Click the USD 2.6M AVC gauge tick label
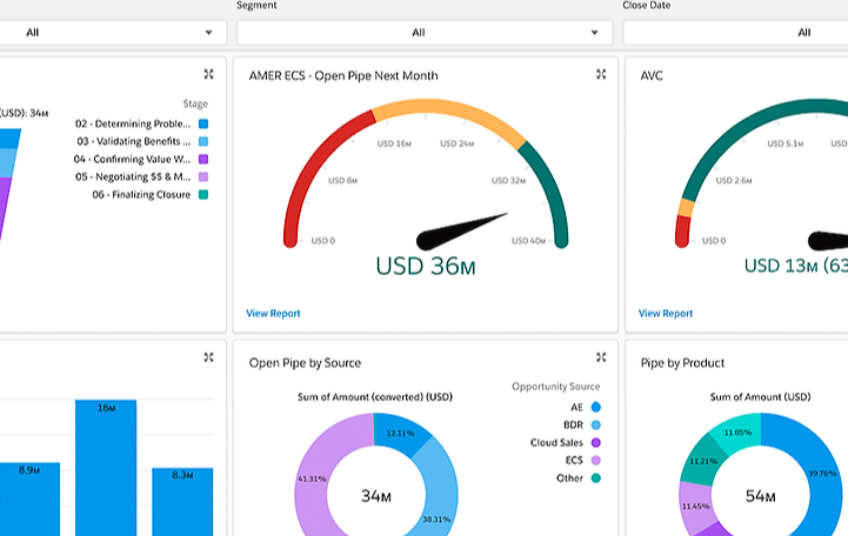The height and width of the screenshot is (536, 848). 734,180
